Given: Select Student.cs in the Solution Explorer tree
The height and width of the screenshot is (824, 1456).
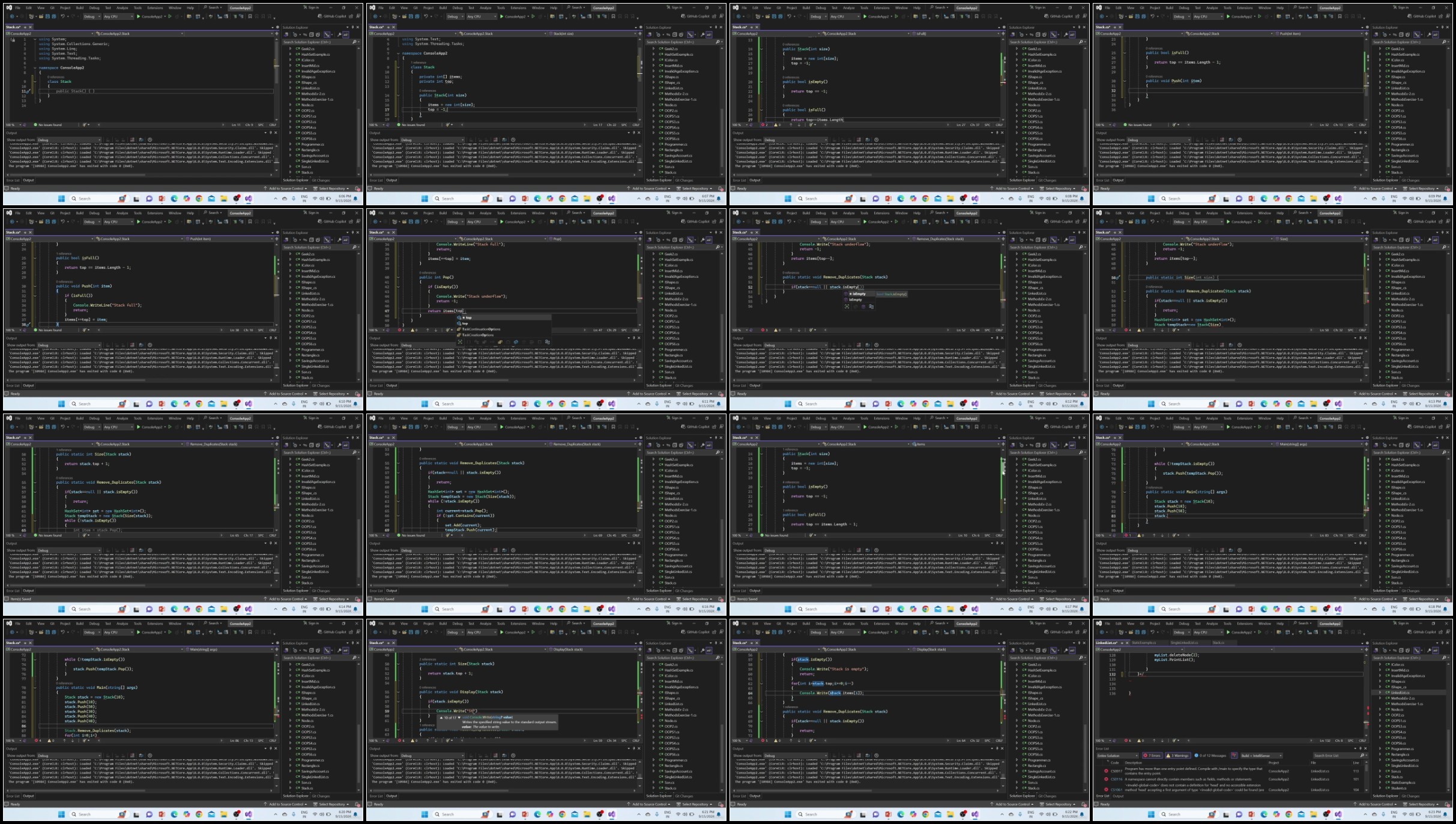Looking at the screenshot, I should pyautogui.click(x=1398, y=788).
